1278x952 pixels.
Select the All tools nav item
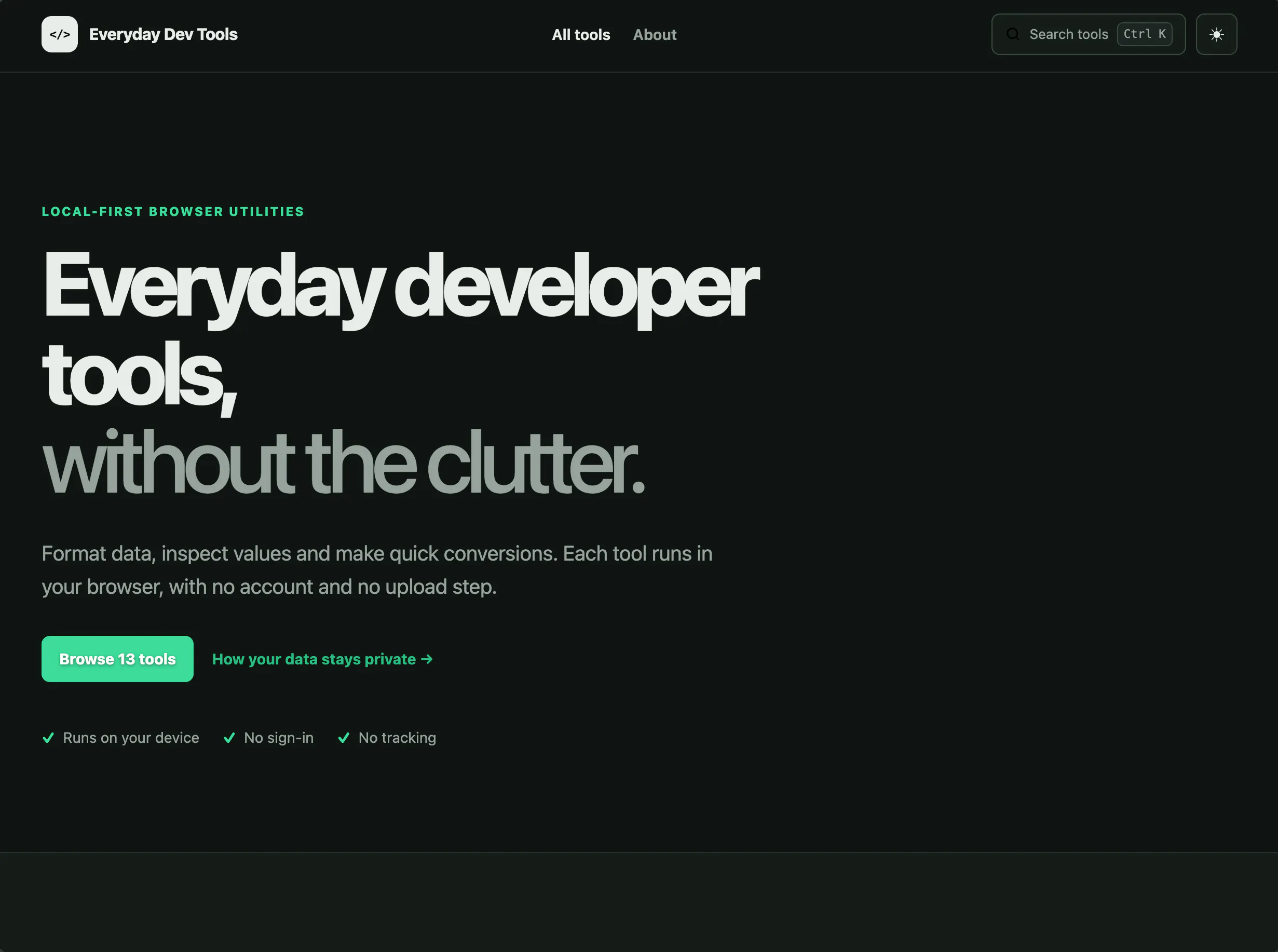tap(581, 35)
